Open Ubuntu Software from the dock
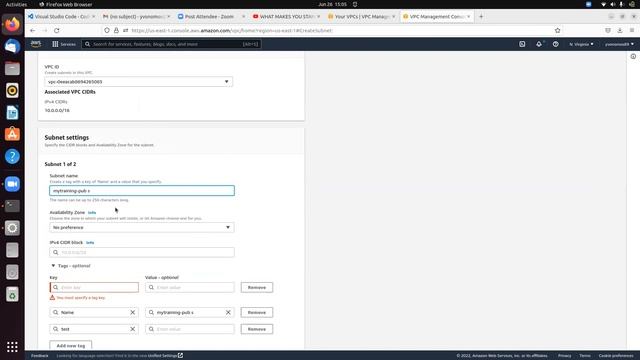The height and width of the screenshot is (360, 640). (12, 134)
